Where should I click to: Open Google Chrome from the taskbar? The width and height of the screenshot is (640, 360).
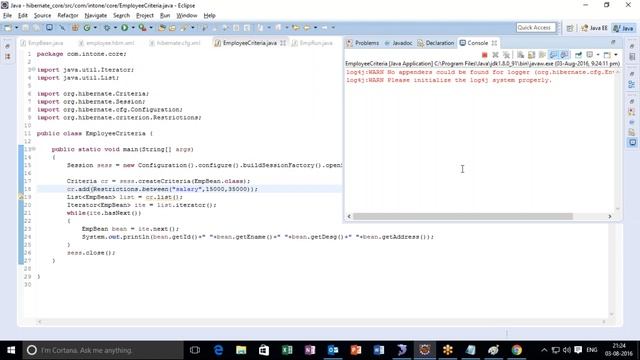point(516,350)
